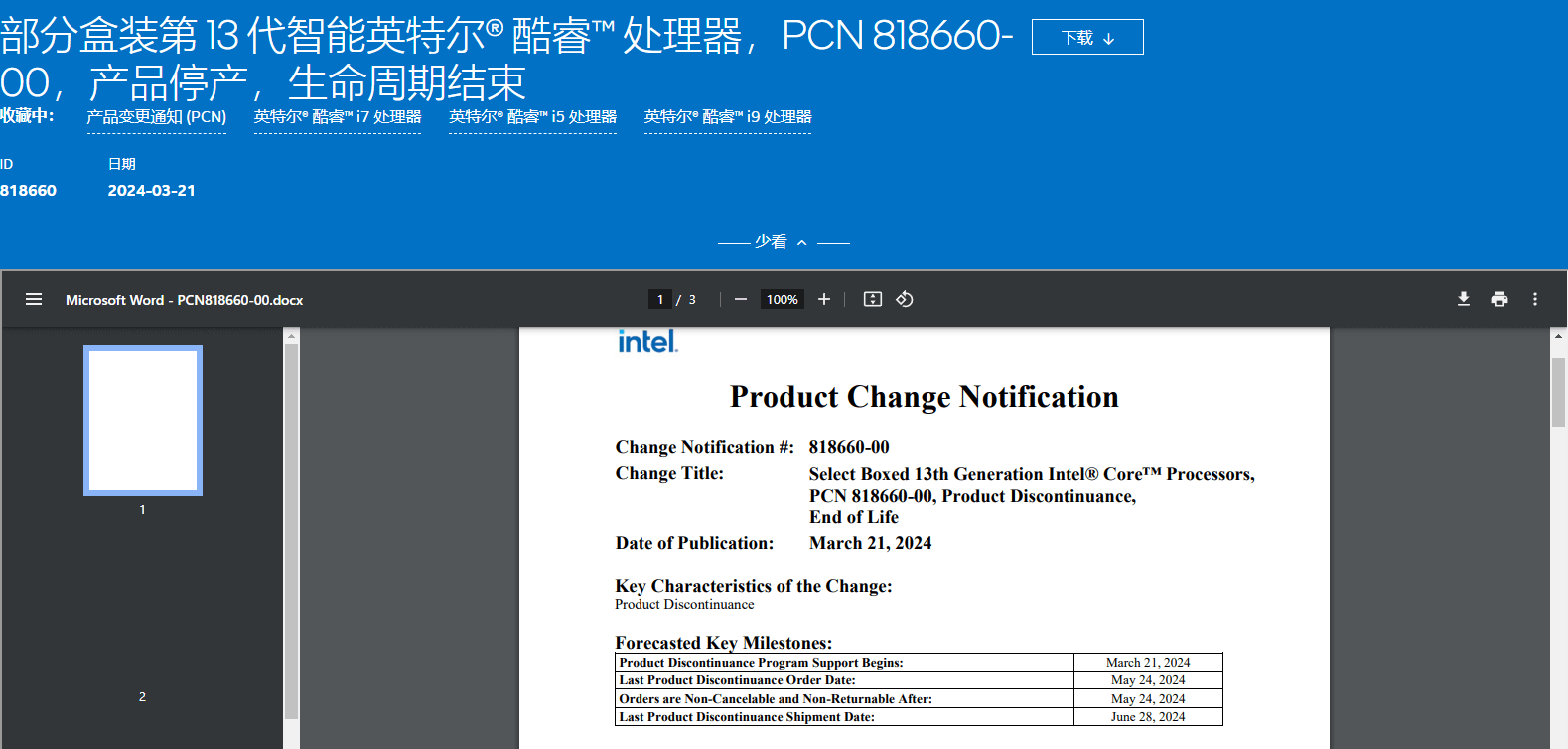1568x749 pixels.
Task: Rotate the document counterclockwise
Action: [x=905, y=299]
